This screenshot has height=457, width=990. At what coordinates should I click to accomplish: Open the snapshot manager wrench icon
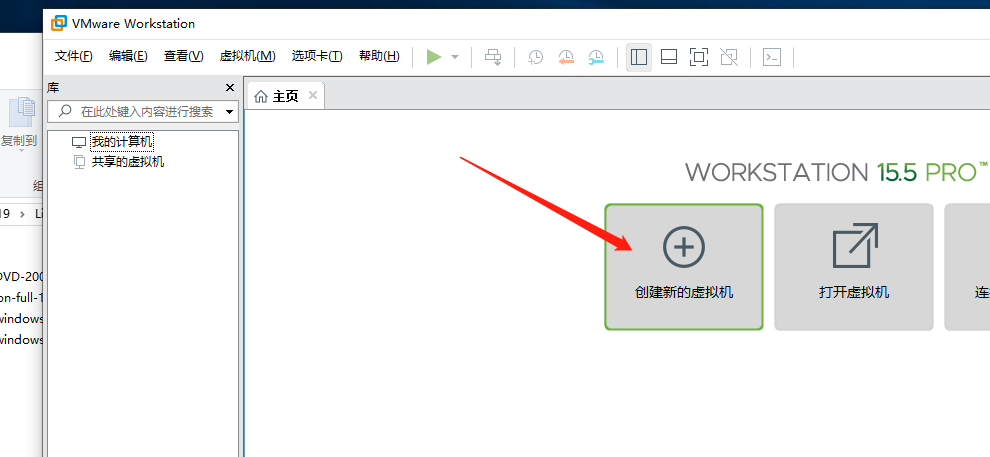pyautogui.click(x=596, y=57)
